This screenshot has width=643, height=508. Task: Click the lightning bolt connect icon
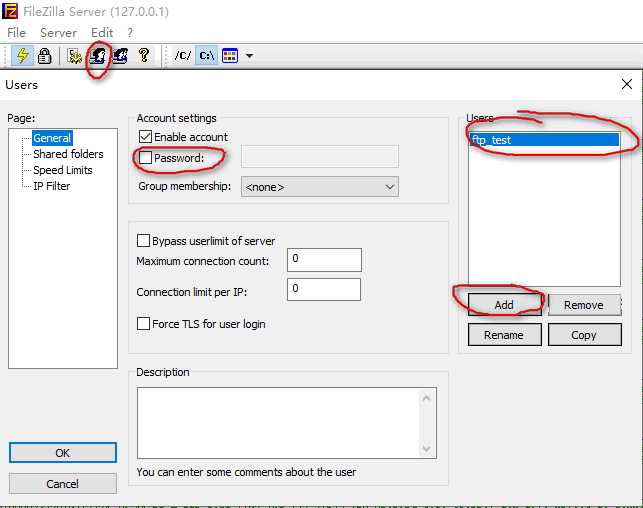(x=22, y=55)
